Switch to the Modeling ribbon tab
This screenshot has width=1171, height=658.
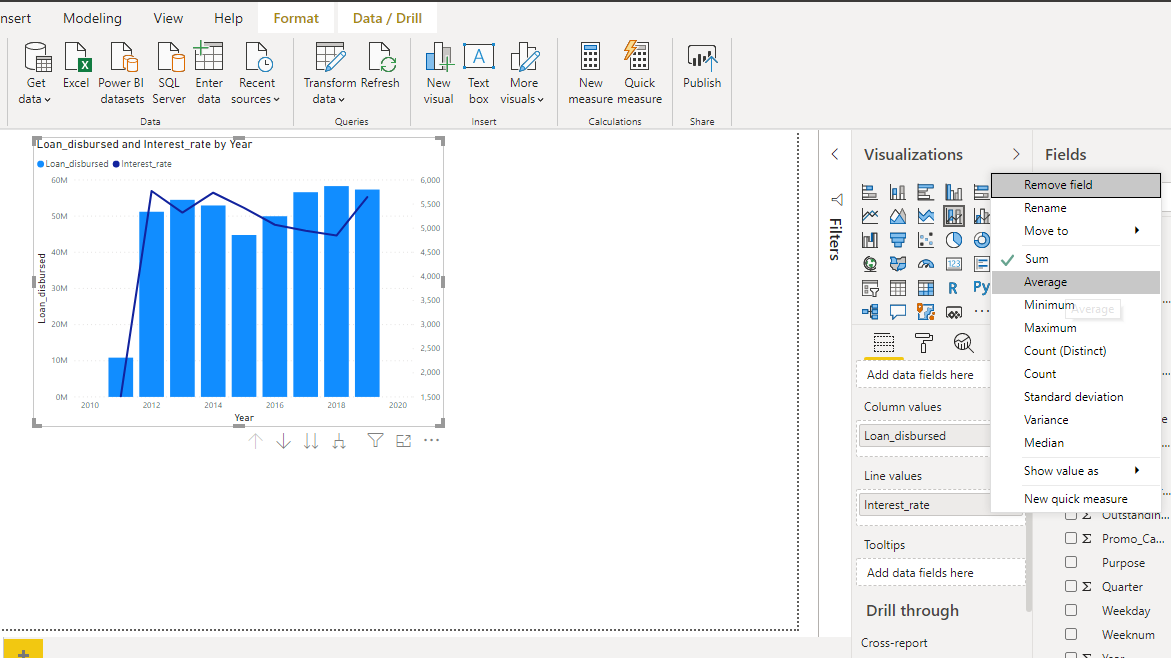[92, 18]
